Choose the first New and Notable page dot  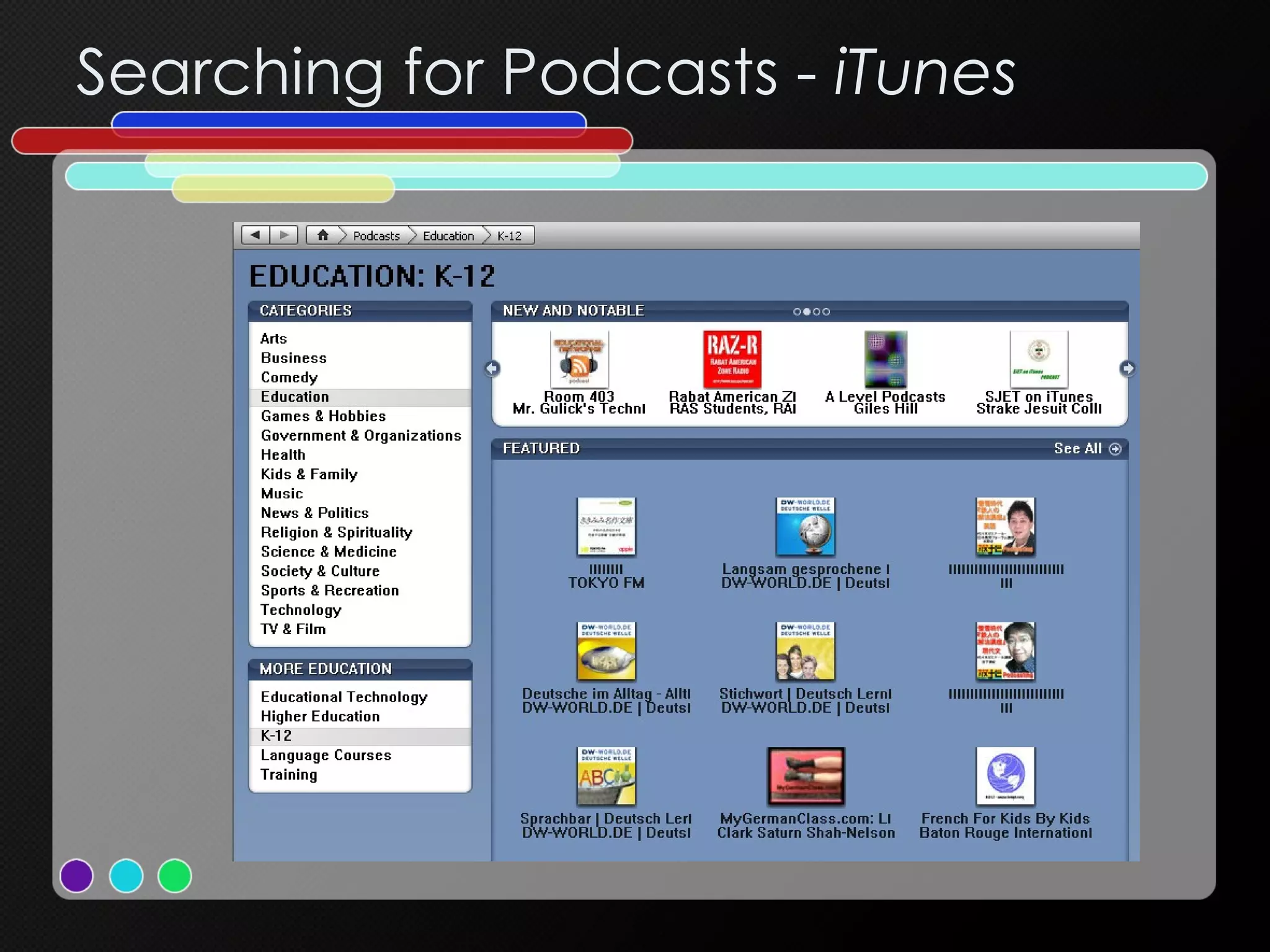(797, 312)
